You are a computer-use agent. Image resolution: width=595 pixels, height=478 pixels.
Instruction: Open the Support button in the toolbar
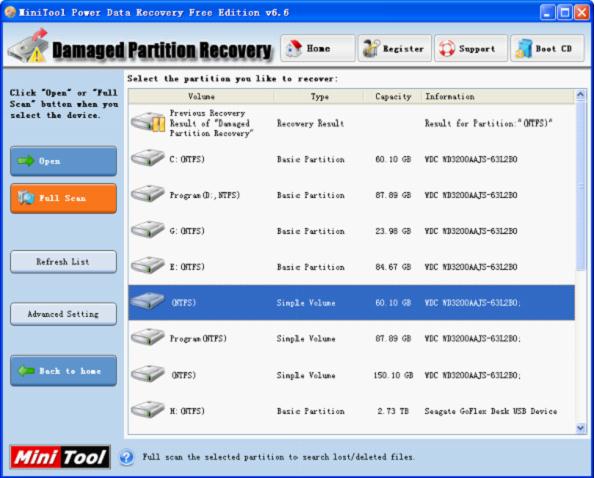tap(471, 48)
